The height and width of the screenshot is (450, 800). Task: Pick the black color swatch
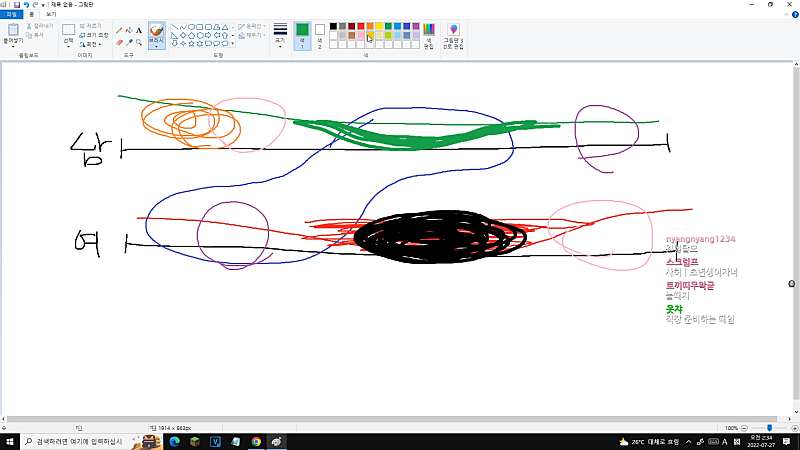pos(333,27)
